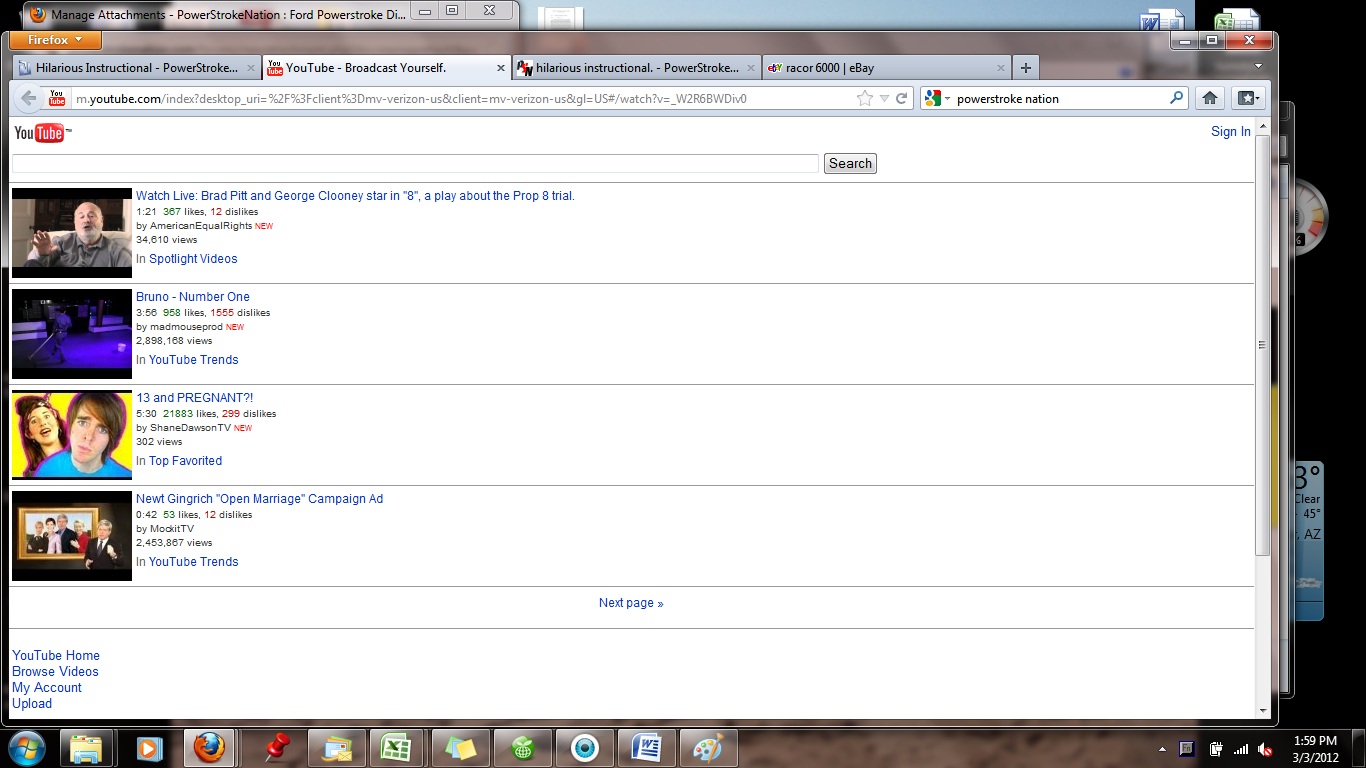
Task: Open the bookmarks menu icon on the toolbar
Action: click(x=1246, y=98)
